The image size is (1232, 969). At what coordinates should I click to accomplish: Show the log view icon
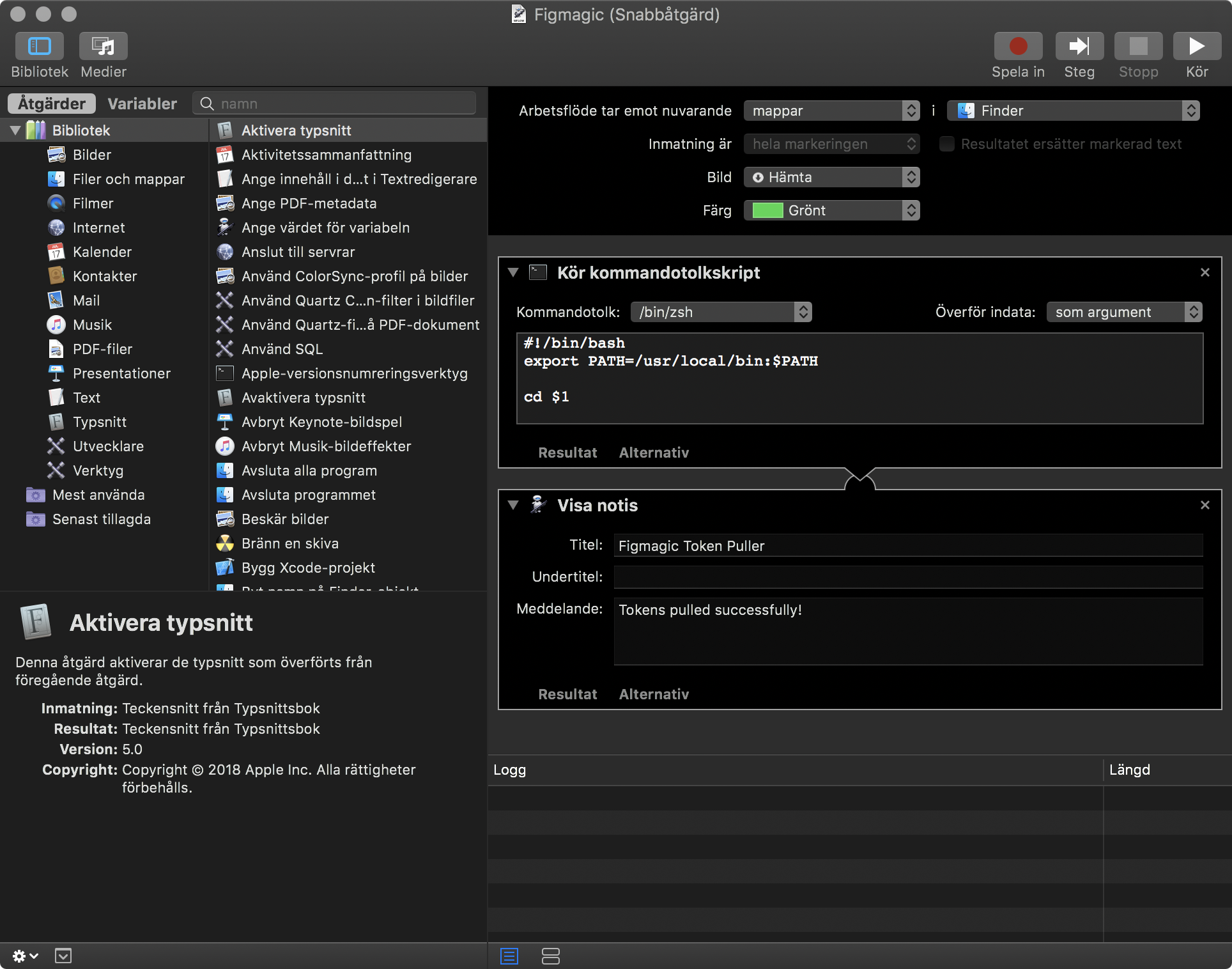509,956
